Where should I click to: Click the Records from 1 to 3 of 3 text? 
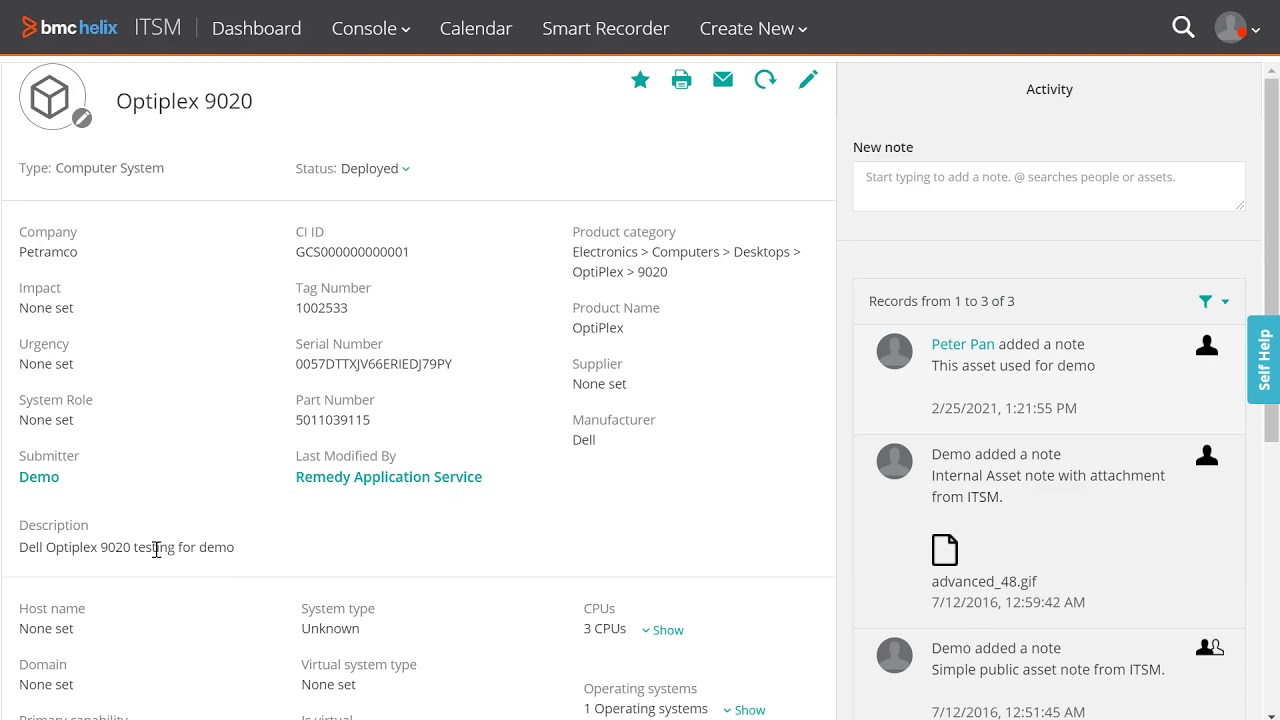(942, 301)
